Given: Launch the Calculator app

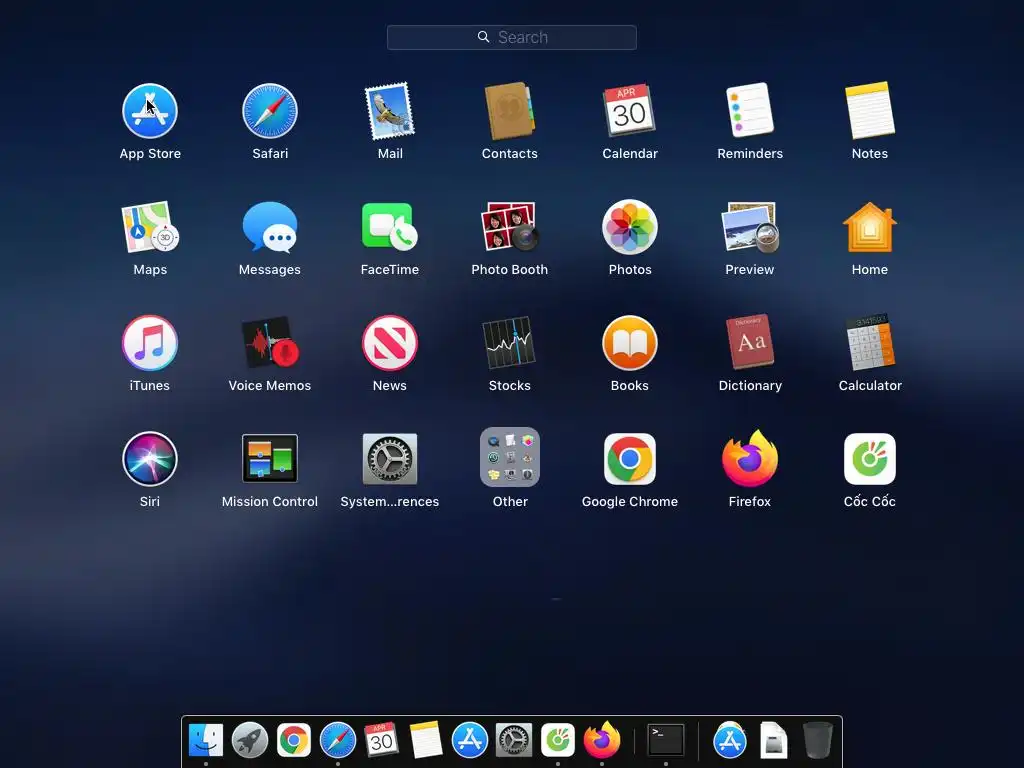Looking at the screenshot, I should (x=870, y=342).
